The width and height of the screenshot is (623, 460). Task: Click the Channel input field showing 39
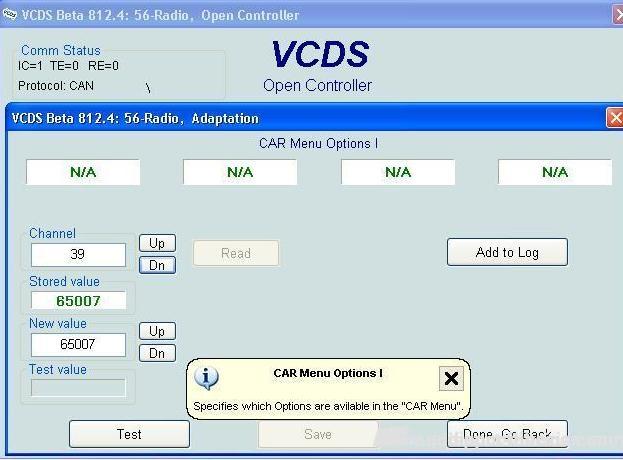click(78, 254)
